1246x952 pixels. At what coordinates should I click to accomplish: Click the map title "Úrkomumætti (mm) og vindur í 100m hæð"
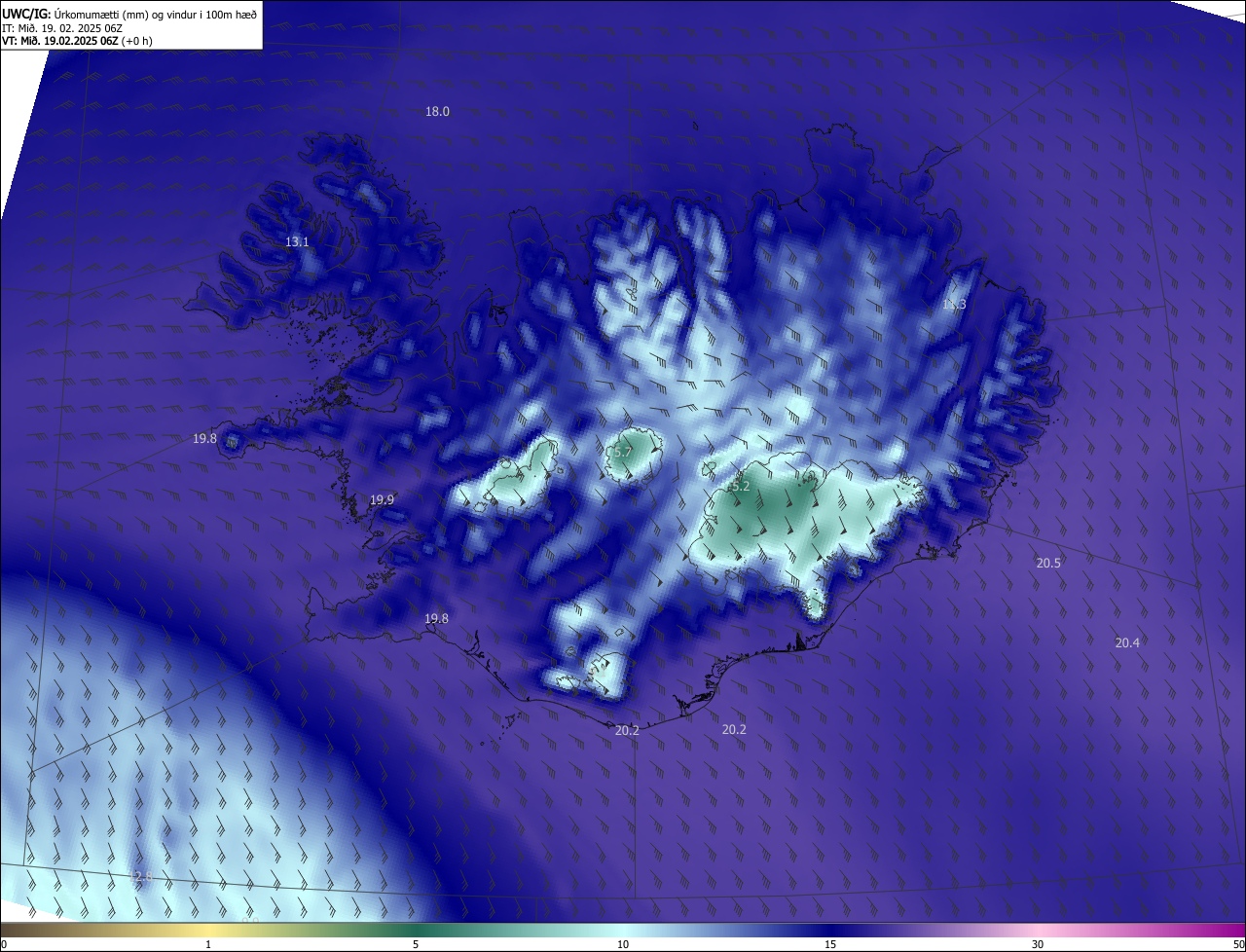tap(155, 14)
